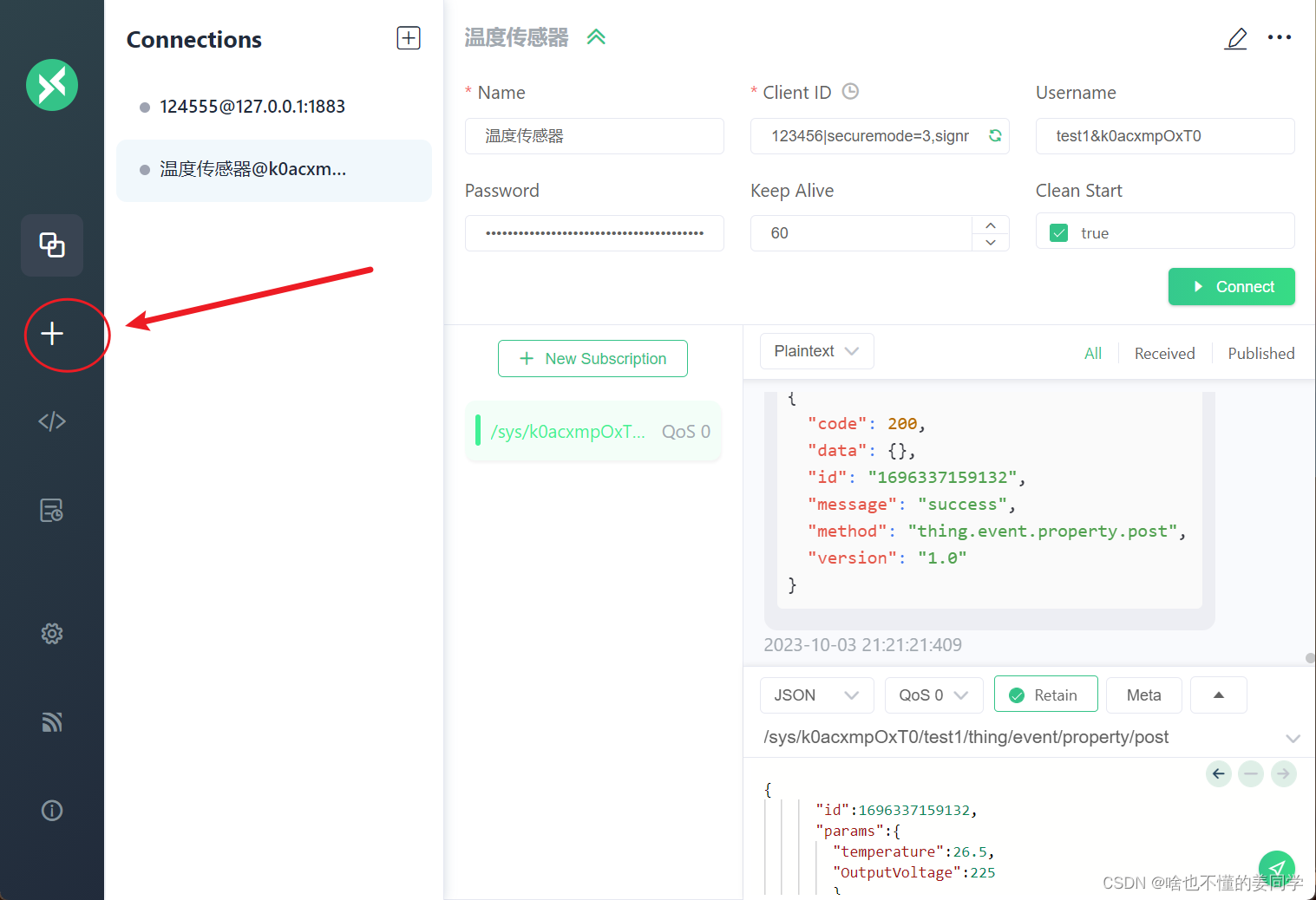Screen dimensions: 1316x900
Task: Uncheck the Clean Start true checkbox
Action: click(1058, 232)
